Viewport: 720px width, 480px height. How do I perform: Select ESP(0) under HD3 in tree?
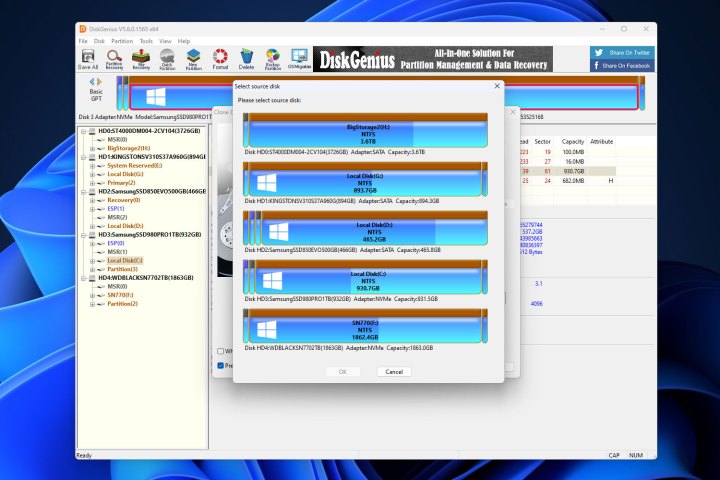coord(116,243)
